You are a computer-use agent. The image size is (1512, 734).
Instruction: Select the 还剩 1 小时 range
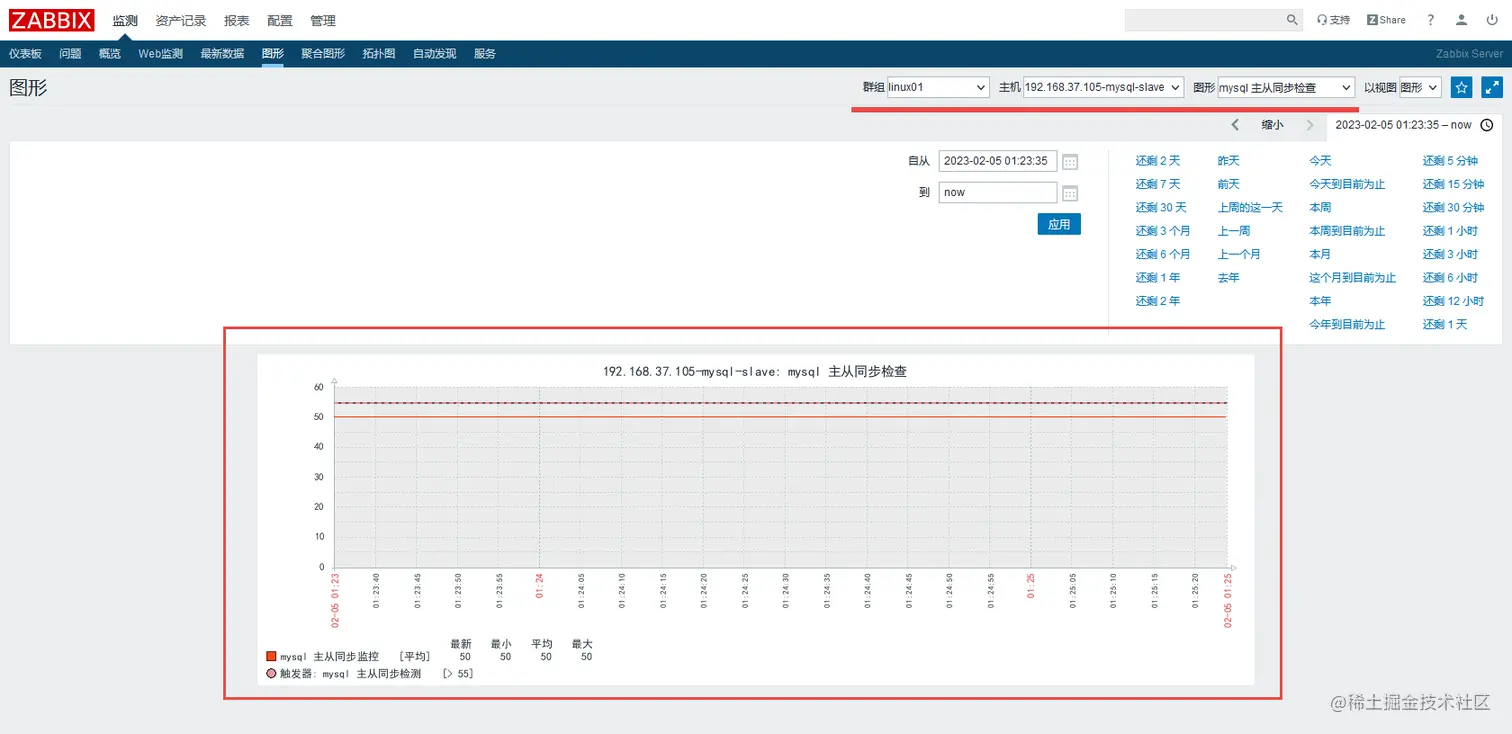[1451, 231]
